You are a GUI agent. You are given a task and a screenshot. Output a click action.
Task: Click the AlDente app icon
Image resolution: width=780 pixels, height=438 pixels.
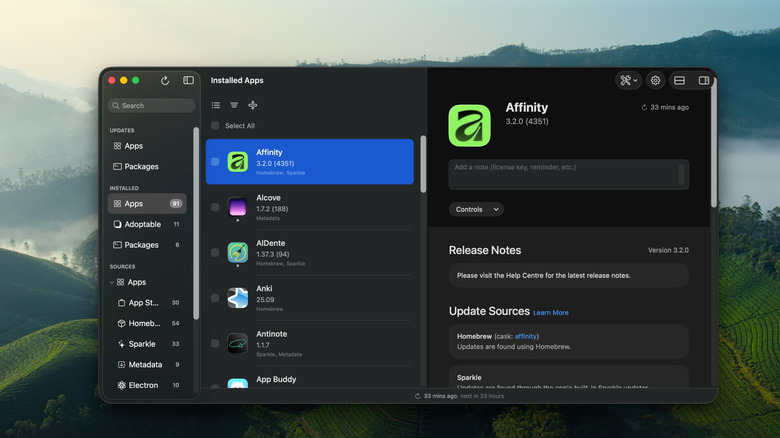coord(238,252)
